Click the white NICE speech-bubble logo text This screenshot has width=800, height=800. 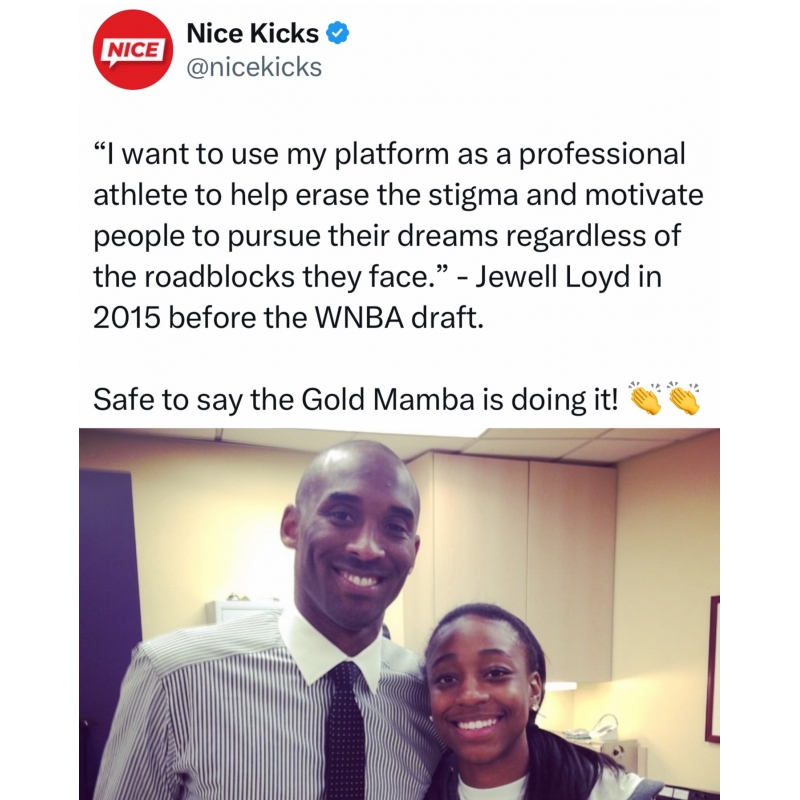[133, 52]
